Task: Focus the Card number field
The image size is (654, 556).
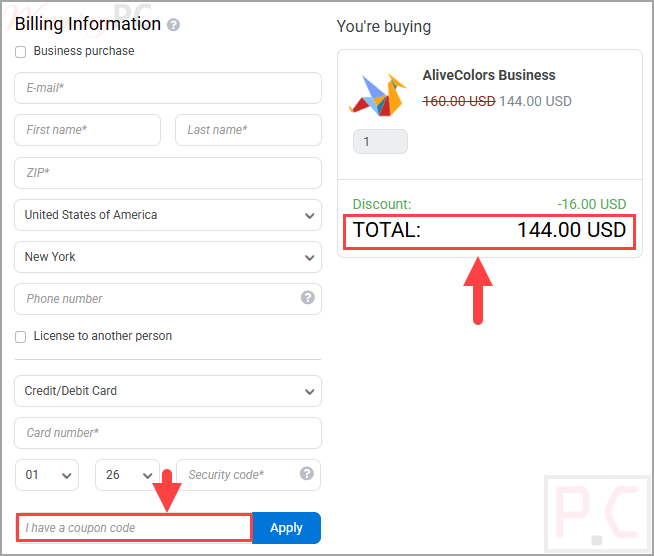Action: coord(168,433)
